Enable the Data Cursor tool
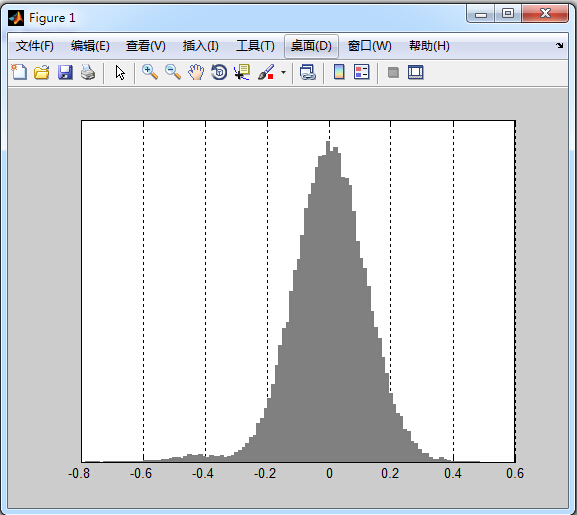577x515 pixels. [242, 72]
